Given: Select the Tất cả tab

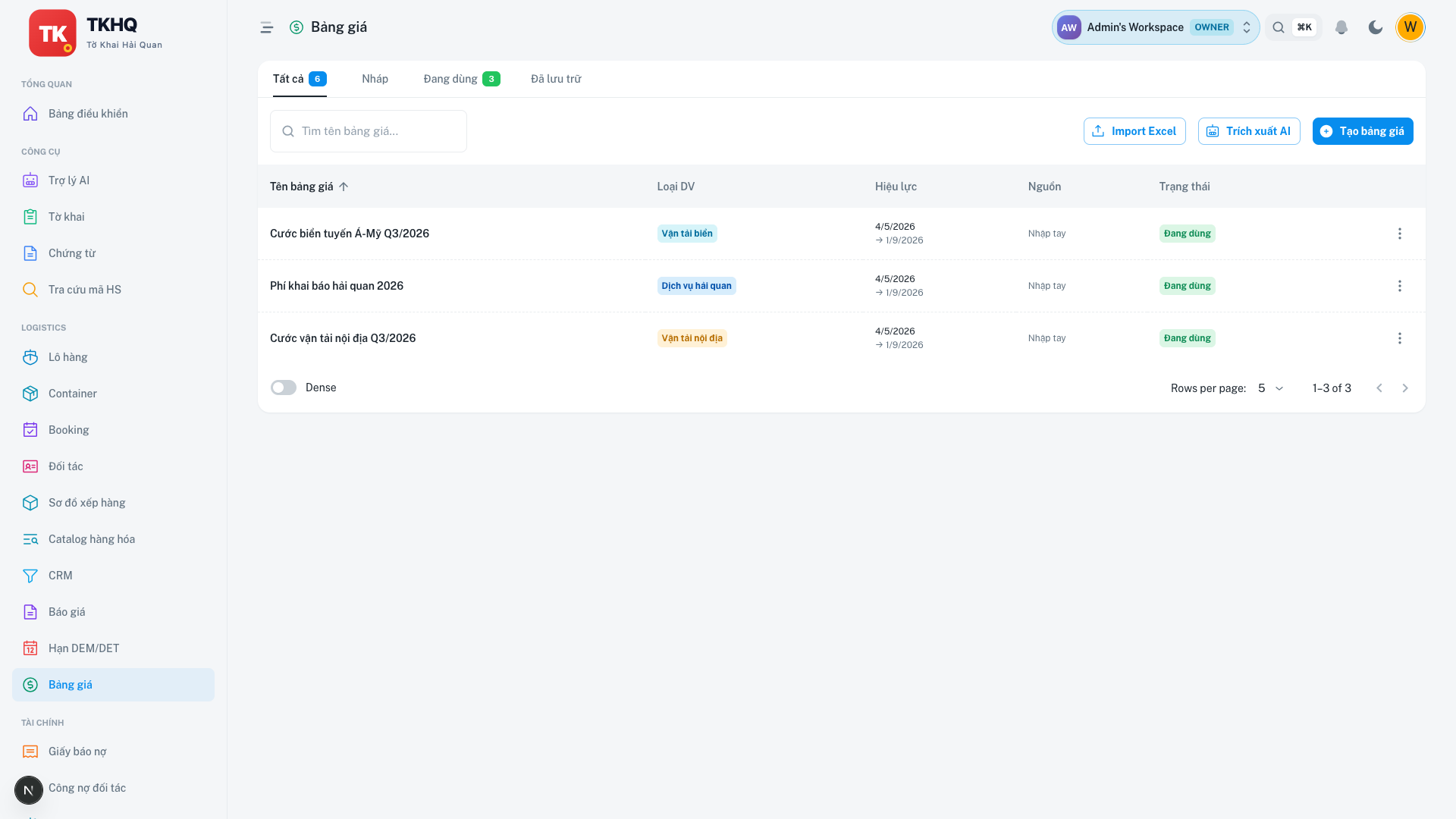Looking at the screenshot, I should click(300, 79).
